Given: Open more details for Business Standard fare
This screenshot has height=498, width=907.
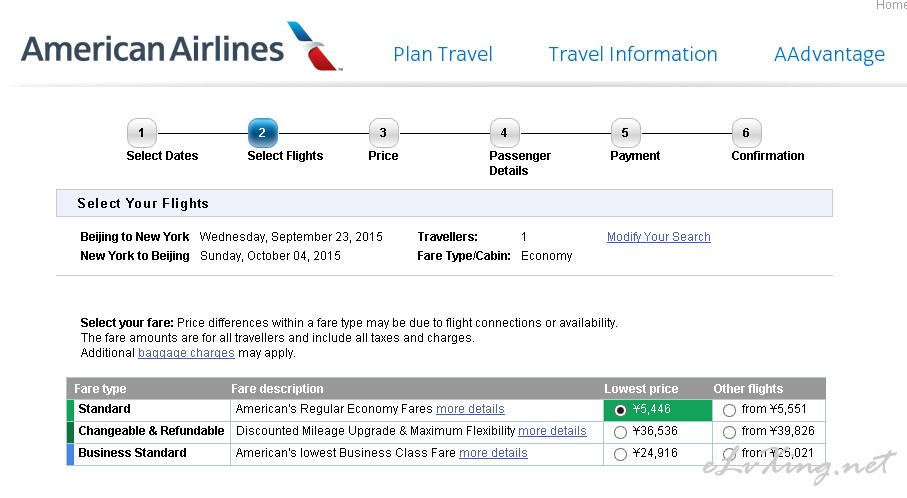Looking at the screenshot, I should tap(493, 453).
